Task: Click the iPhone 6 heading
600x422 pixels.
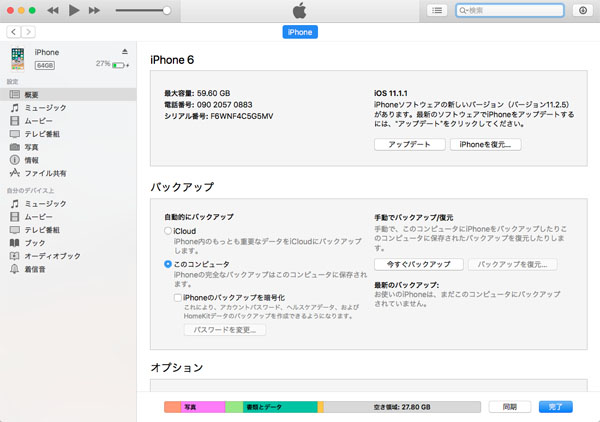Action: [172, 60]
